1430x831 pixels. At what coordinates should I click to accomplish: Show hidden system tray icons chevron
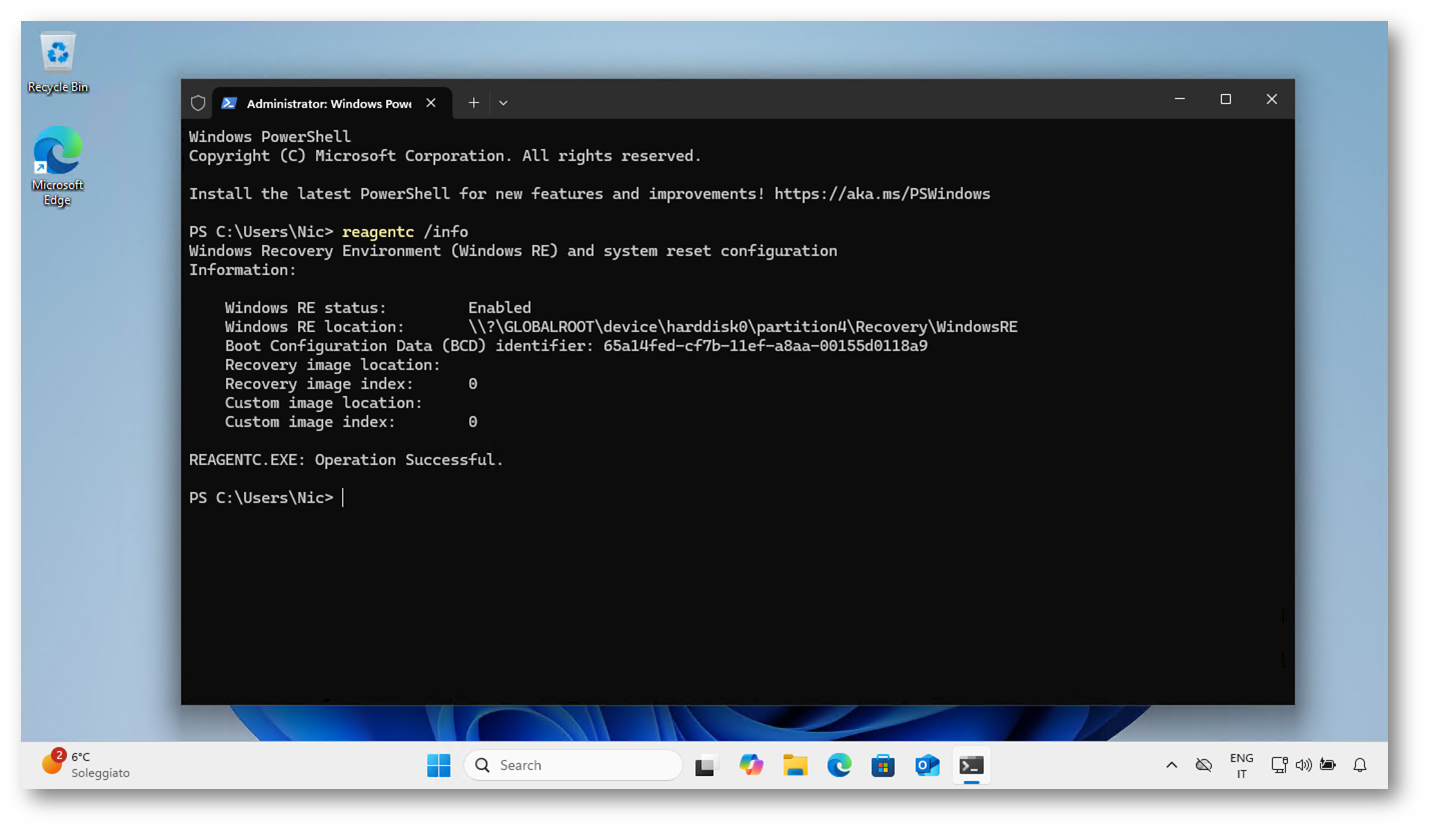pos(1172,765)
